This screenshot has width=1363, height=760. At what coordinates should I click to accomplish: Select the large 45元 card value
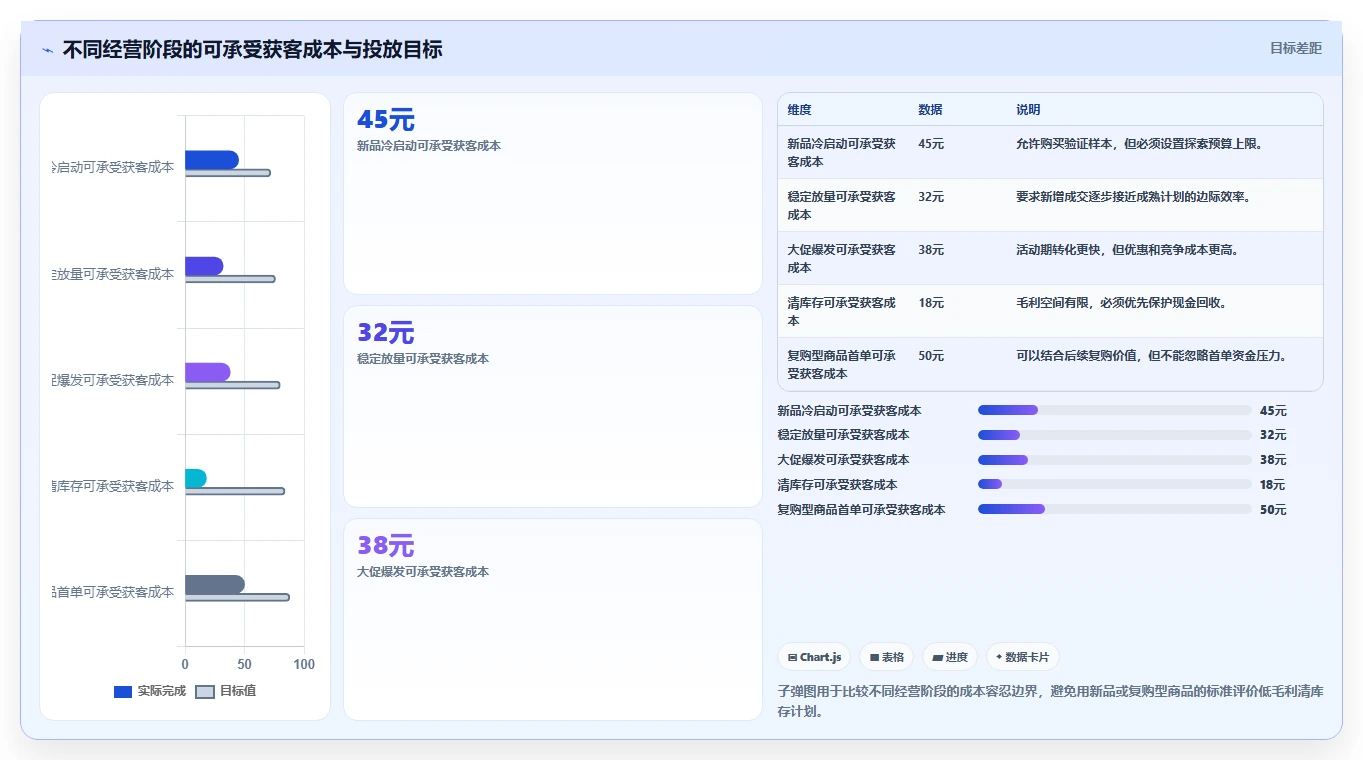coord(386,120)
